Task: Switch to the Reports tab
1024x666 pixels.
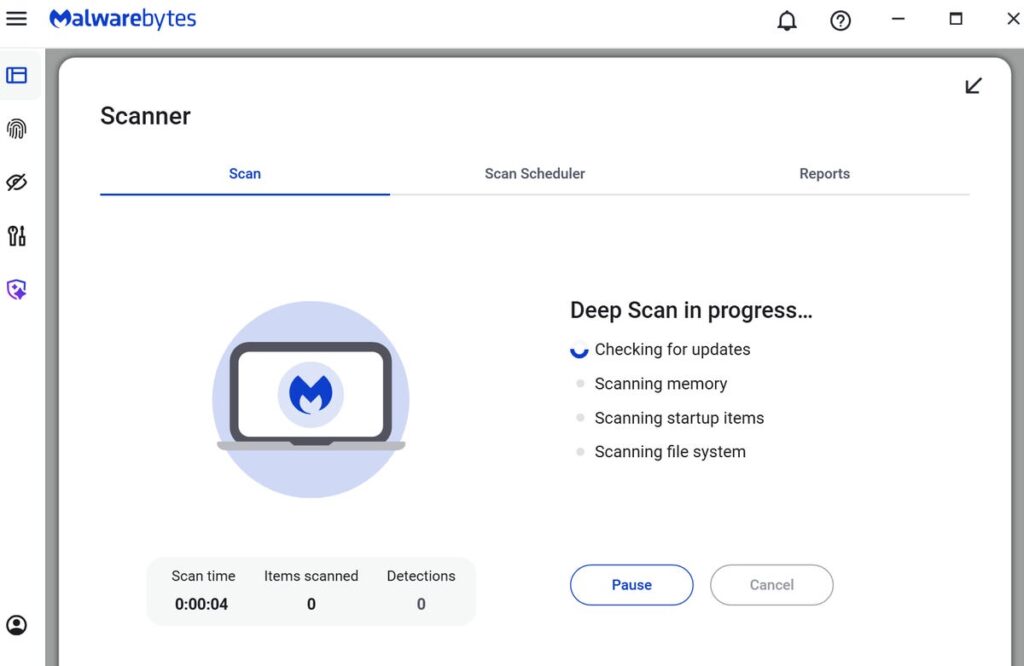Action: point(825,174)
